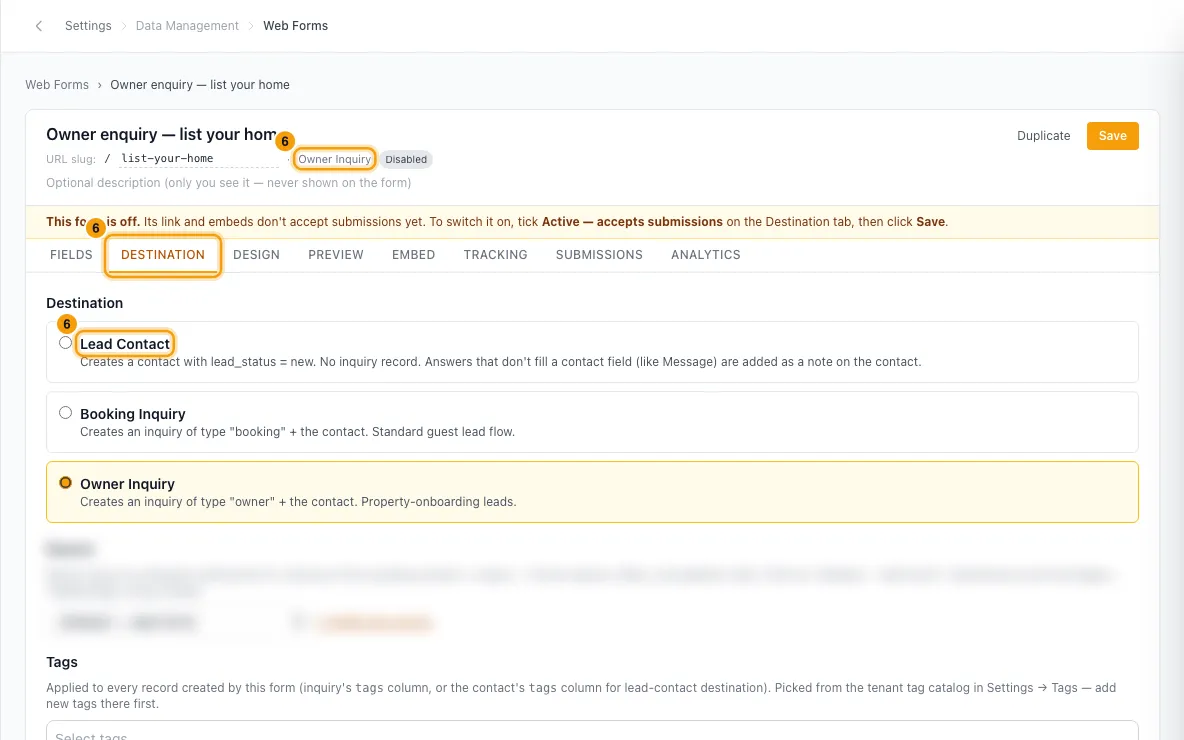Switch to the Design tab

257,255
